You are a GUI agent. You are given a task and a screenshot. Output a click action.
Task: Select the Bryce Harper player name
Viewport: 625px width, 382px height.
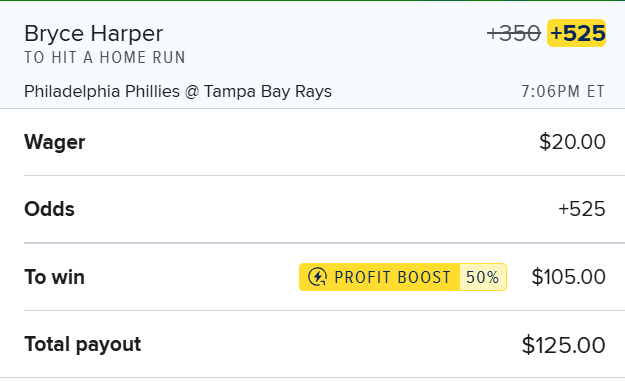click(x=93, y=33)
